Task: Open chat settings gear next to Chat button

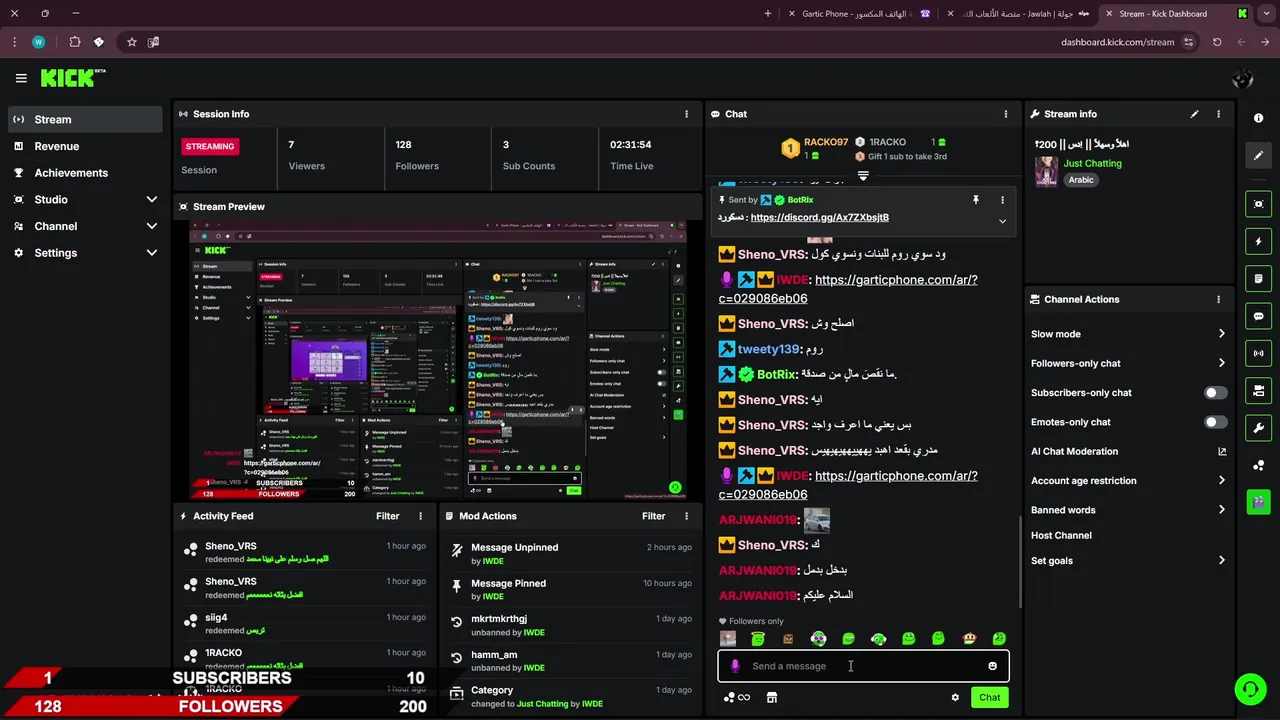Action: point(955,697)
